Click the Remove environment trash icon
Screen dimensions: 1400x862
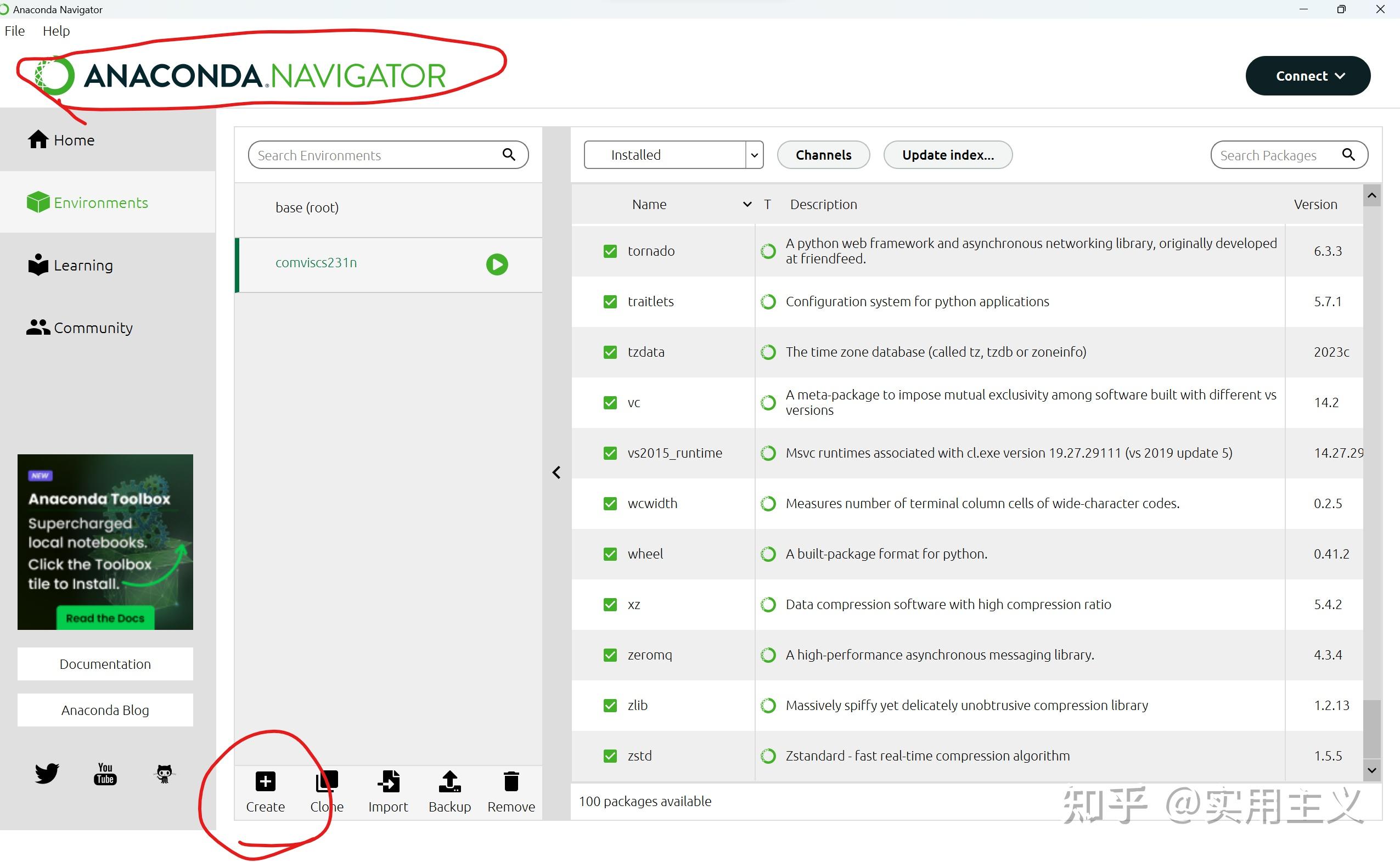tap(511, 781)
